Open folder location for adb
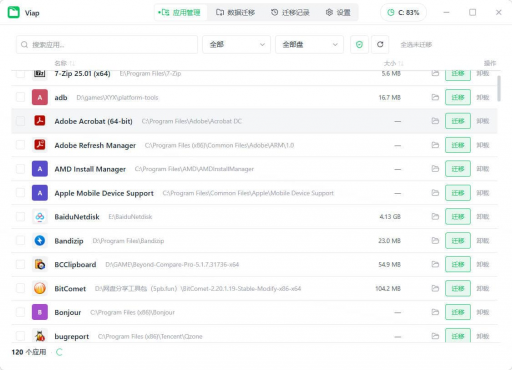The image size is (512, 370). (435, 97)
